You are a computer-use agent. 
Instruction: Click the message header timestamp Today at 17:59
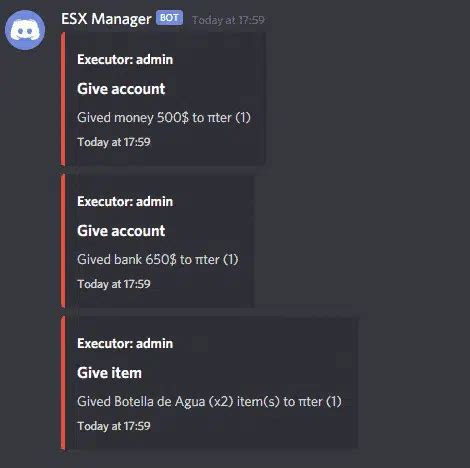(228, 20)
